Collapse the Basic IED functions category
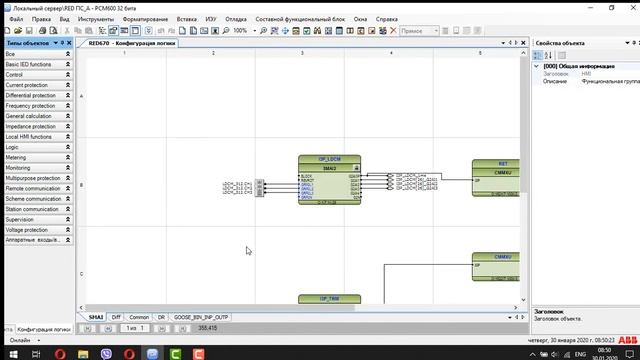Viewport: 640px width, 360px height. 68,64
